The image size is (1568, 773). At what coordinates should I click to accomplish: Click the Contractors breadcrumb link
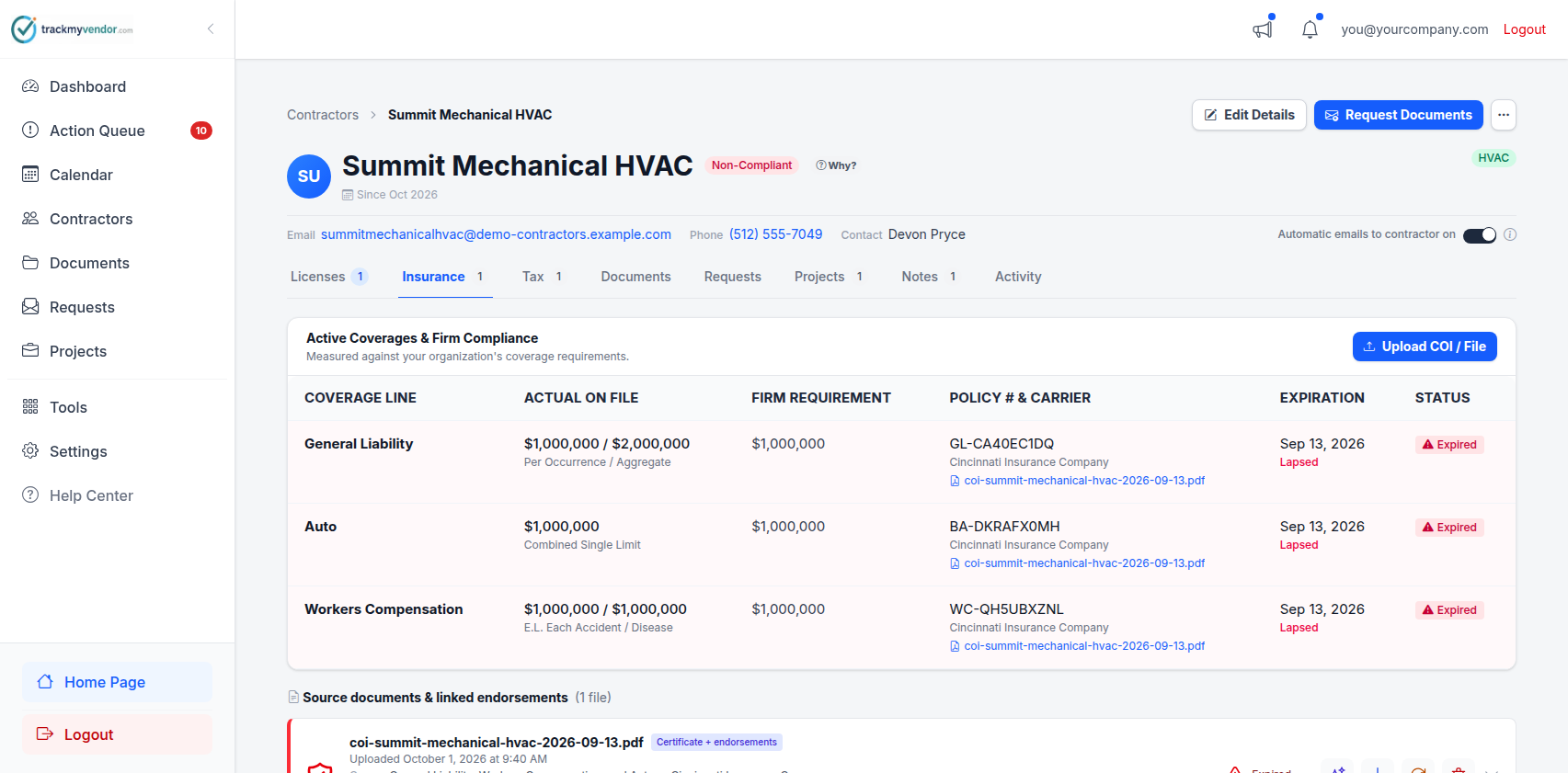click(323, 115)
